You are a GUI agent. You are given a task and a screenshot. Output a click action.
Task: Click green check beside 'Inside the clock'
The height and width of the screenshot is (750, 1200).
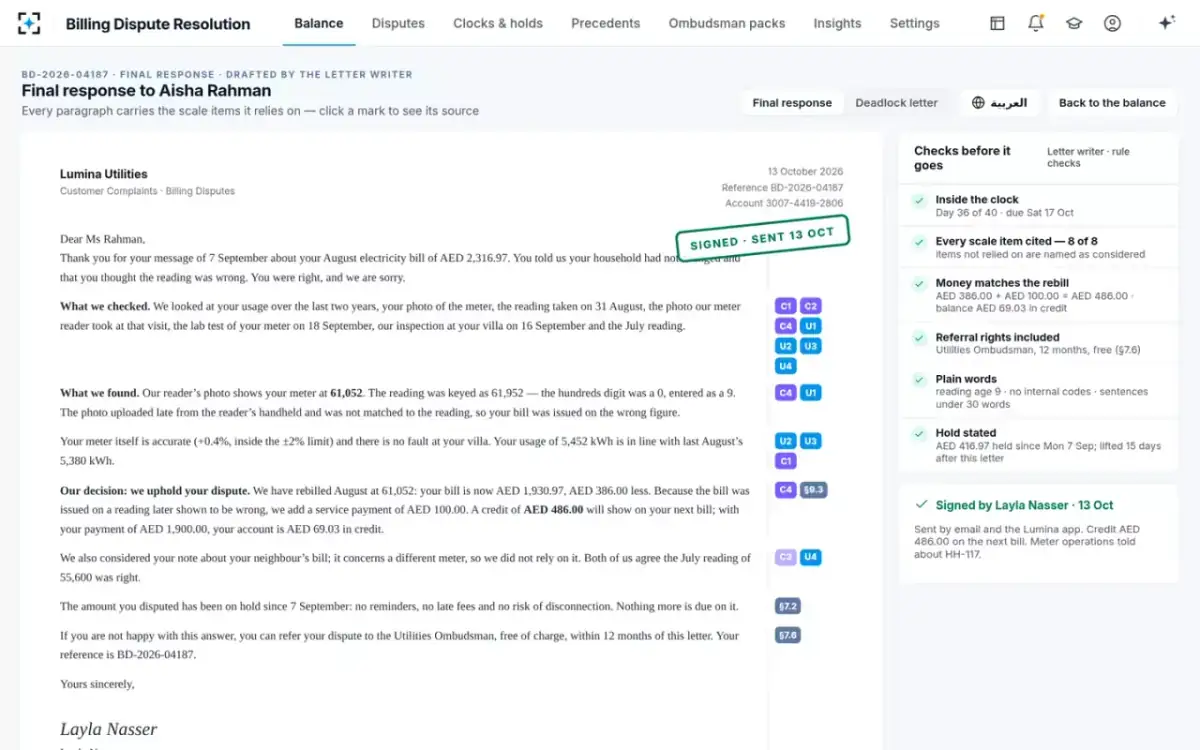point(918,200)
